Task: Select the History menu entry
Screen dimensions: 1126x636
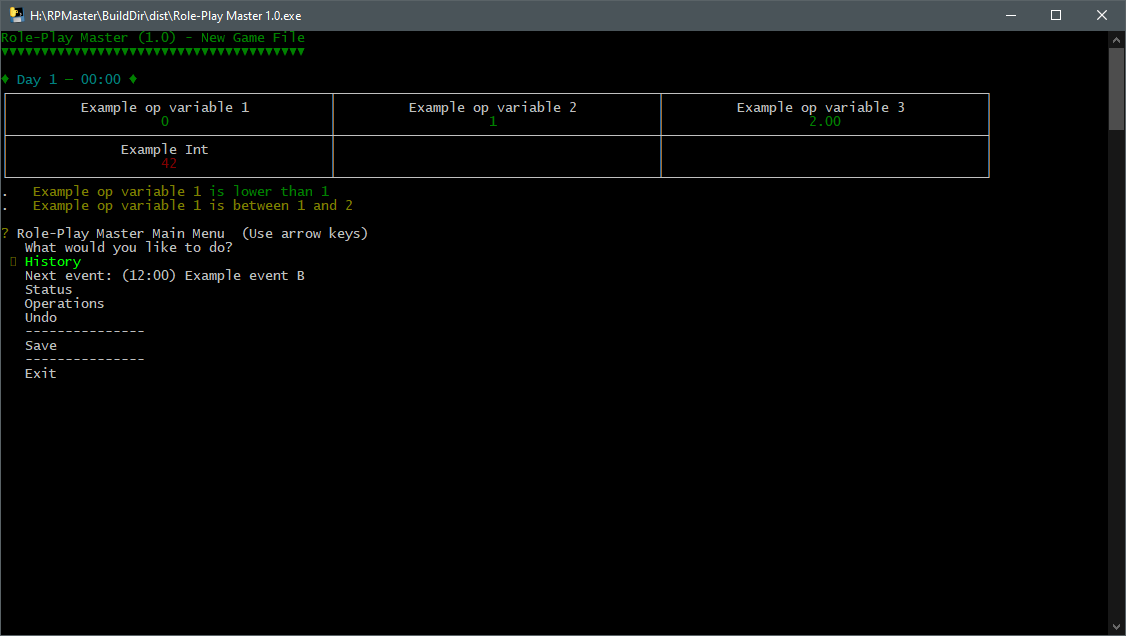Action: [x=52, y=262]
